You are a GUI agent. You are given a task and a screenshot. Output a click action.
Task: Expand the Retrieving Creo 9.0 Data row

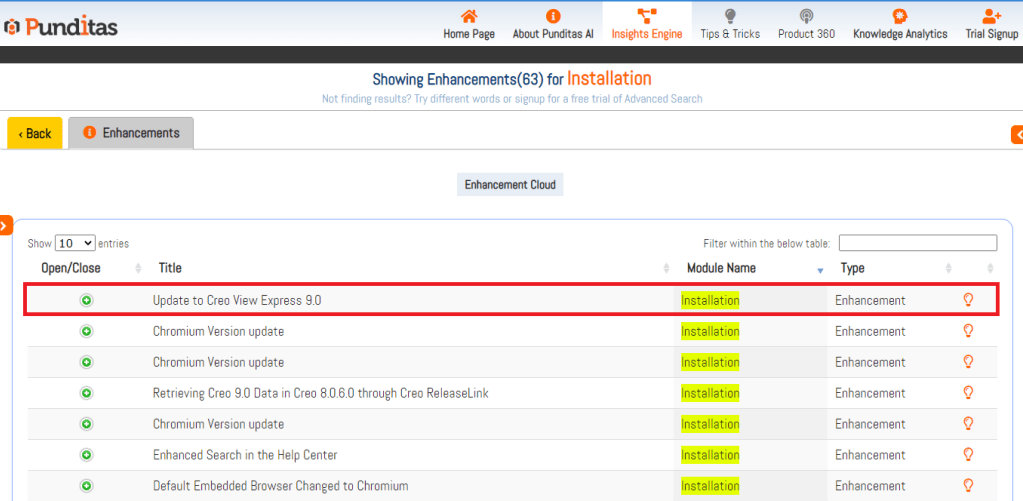click(86, 393)
